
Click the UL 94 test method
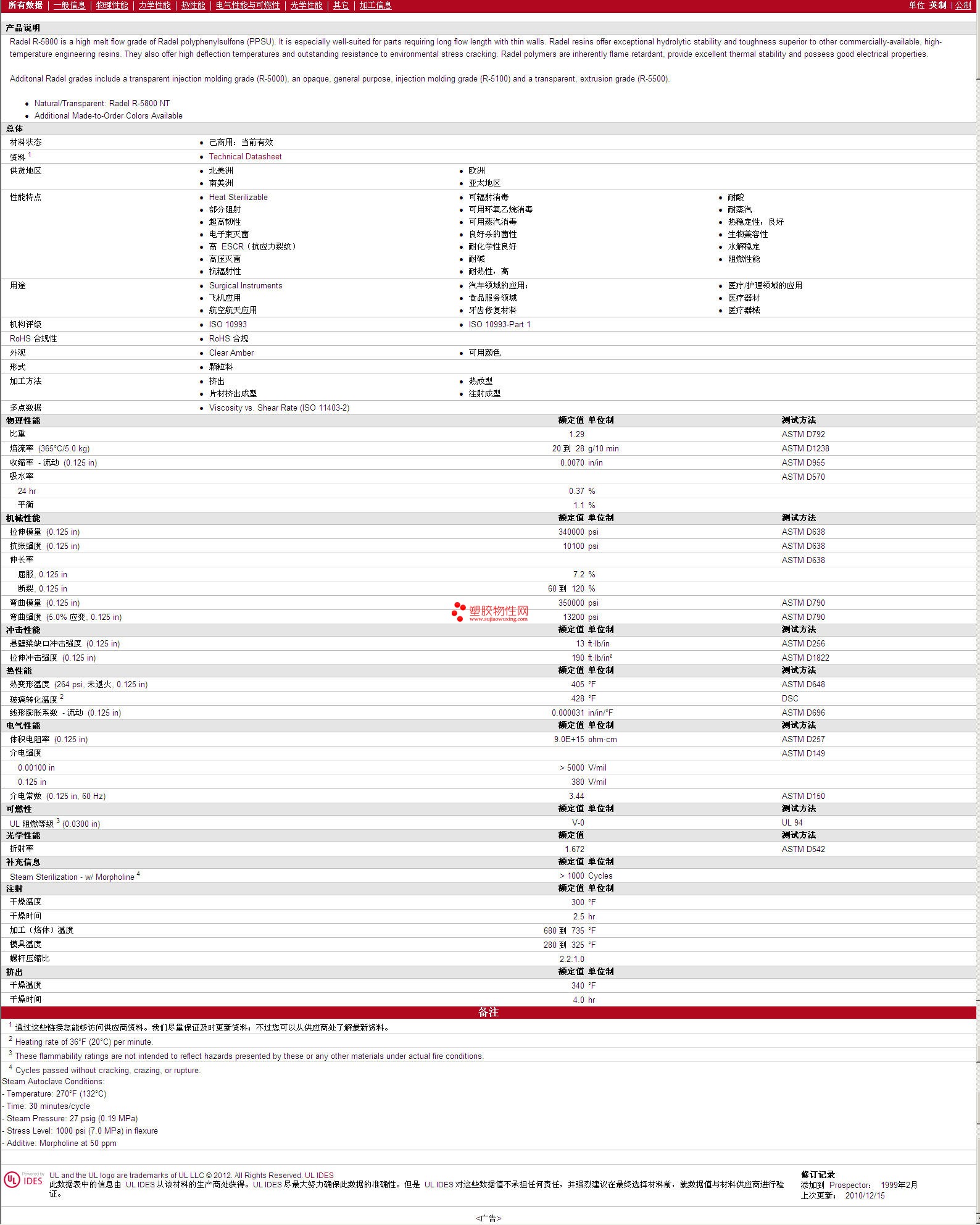point(792,823)
